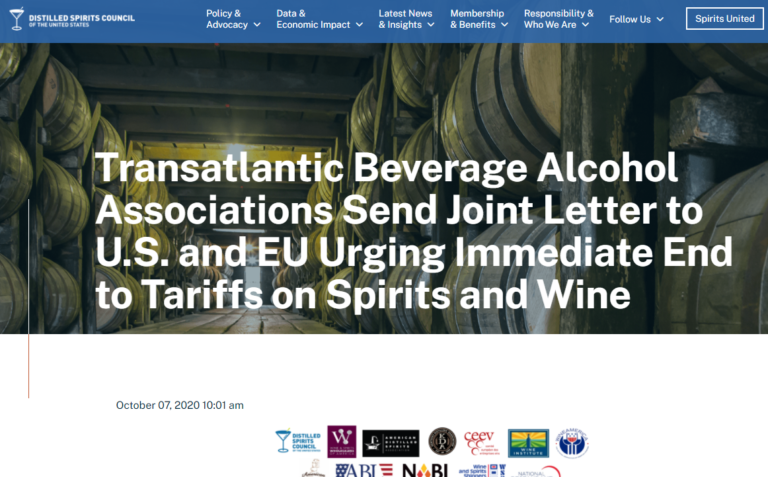Click the Transatlantic Beverage Alcohol article headline
This screenshot has width=768, height=477.
pyautogui.click(x=414, y=231)
